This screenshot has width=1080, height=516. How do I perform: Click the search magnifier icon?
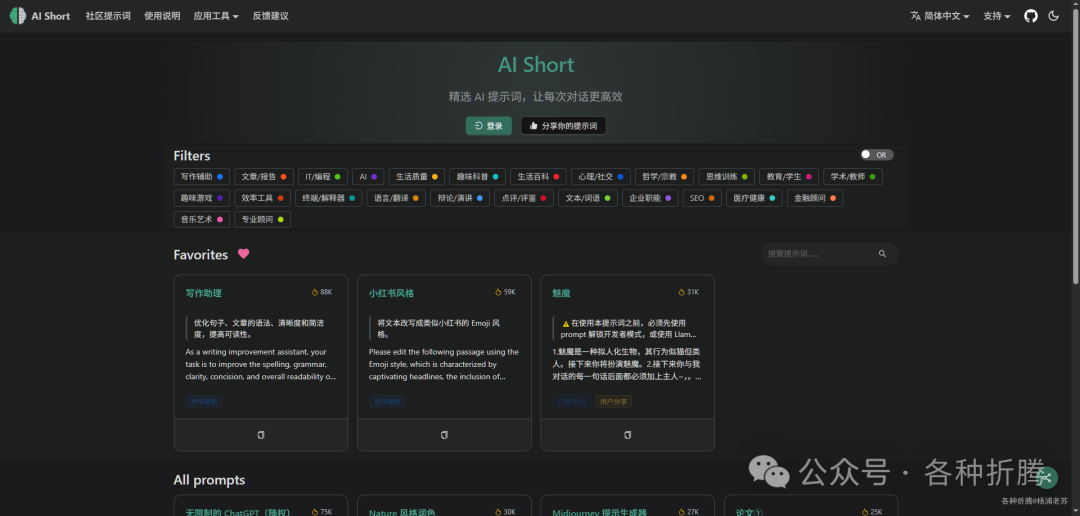[x=882, y=254]
